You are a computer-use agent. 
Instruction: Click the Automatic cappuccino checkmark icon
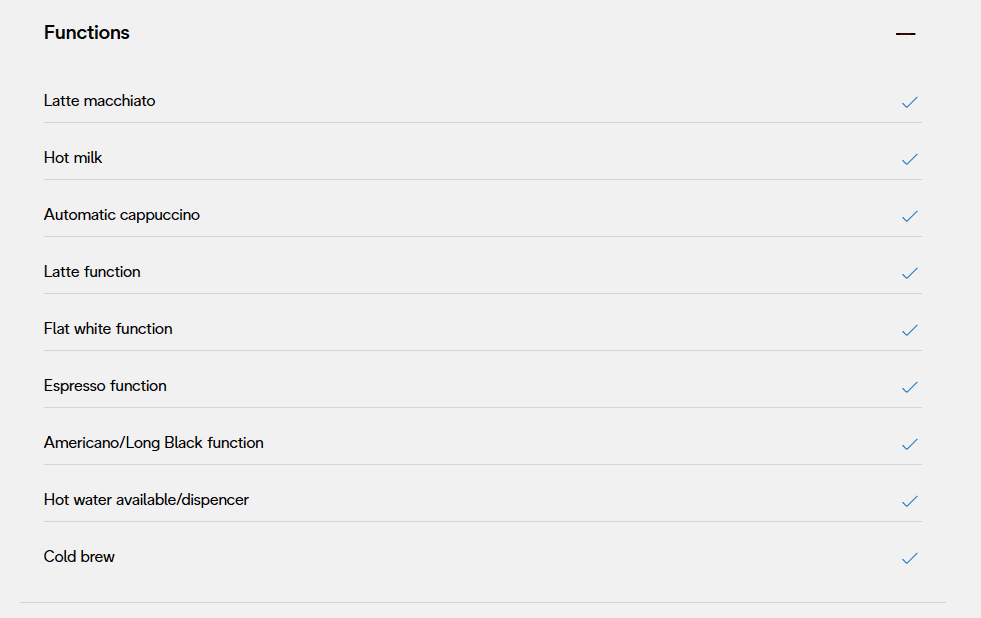pyautogui.click(x=909, y=216)
